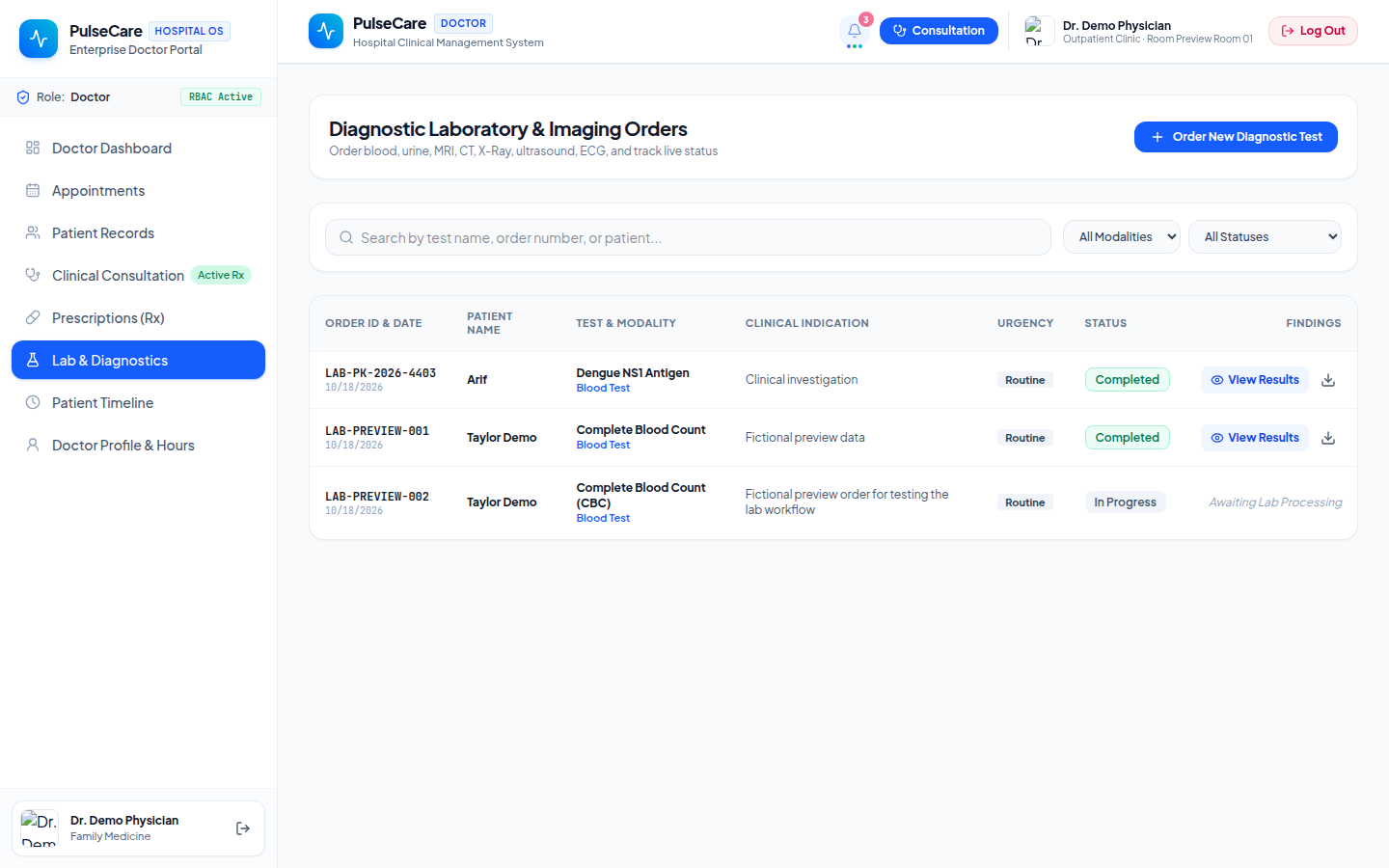This screenshot has height=868, width=1389.
Task: Click the sidebar footer doctor avatar
Action: click(40, 828)
